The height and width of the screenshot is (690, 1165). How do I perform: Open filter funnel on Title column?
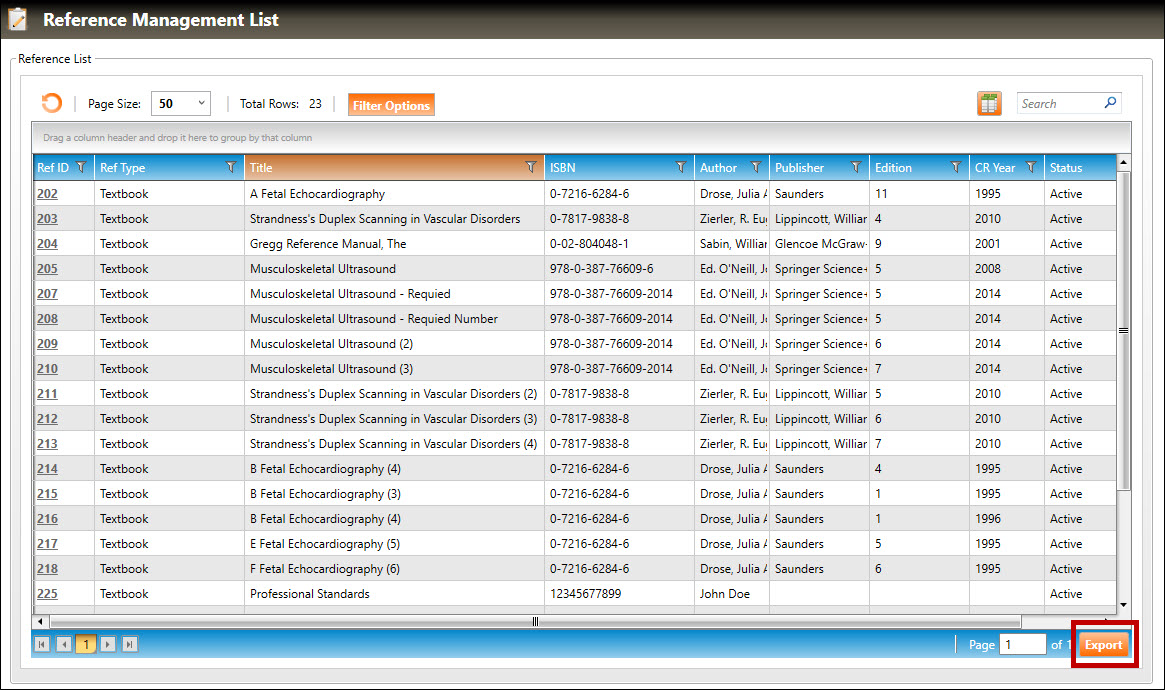coord(531,168)
